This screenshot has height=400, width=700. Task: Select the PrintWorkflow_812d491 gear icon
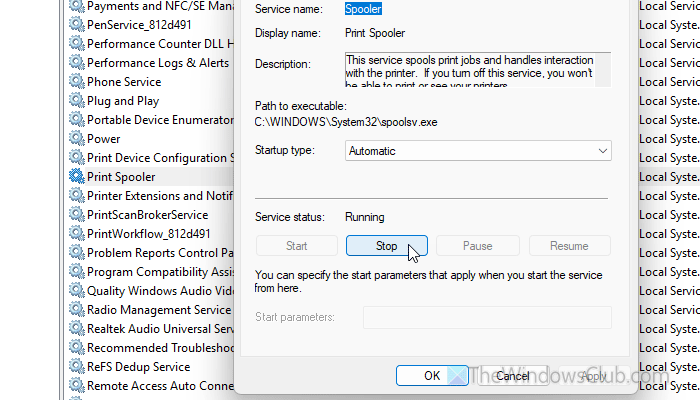point(77,233)
